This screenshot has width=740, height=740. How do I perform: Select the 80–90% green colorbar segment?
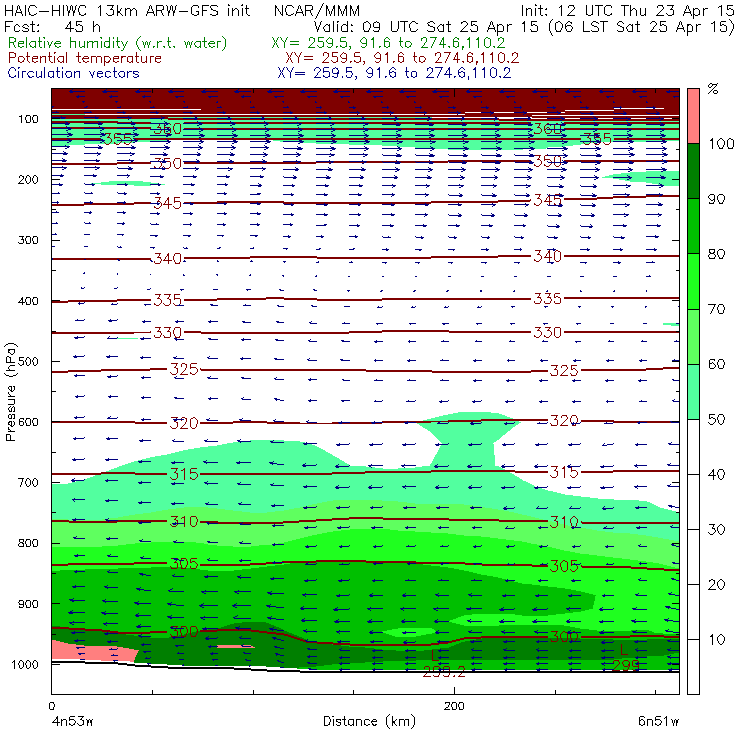point(693,226)
